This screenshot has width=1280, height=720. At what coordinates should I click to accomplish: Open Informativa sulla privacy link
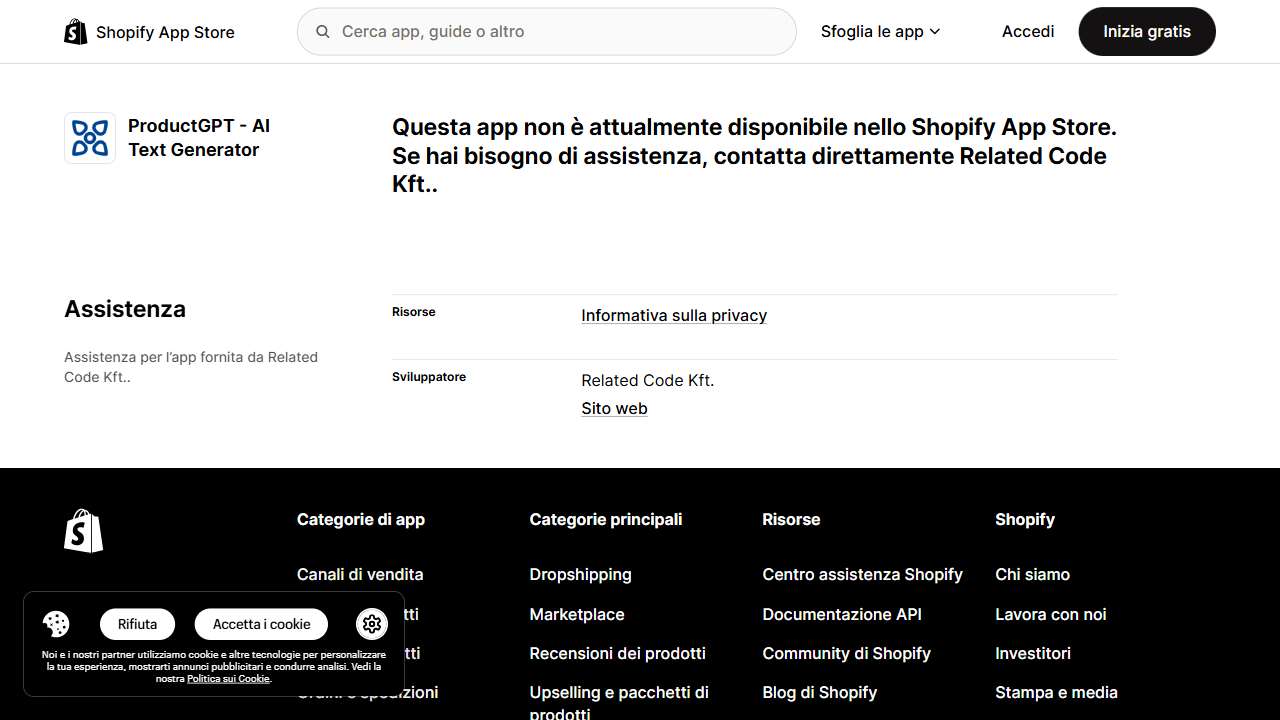click(674, 316)
